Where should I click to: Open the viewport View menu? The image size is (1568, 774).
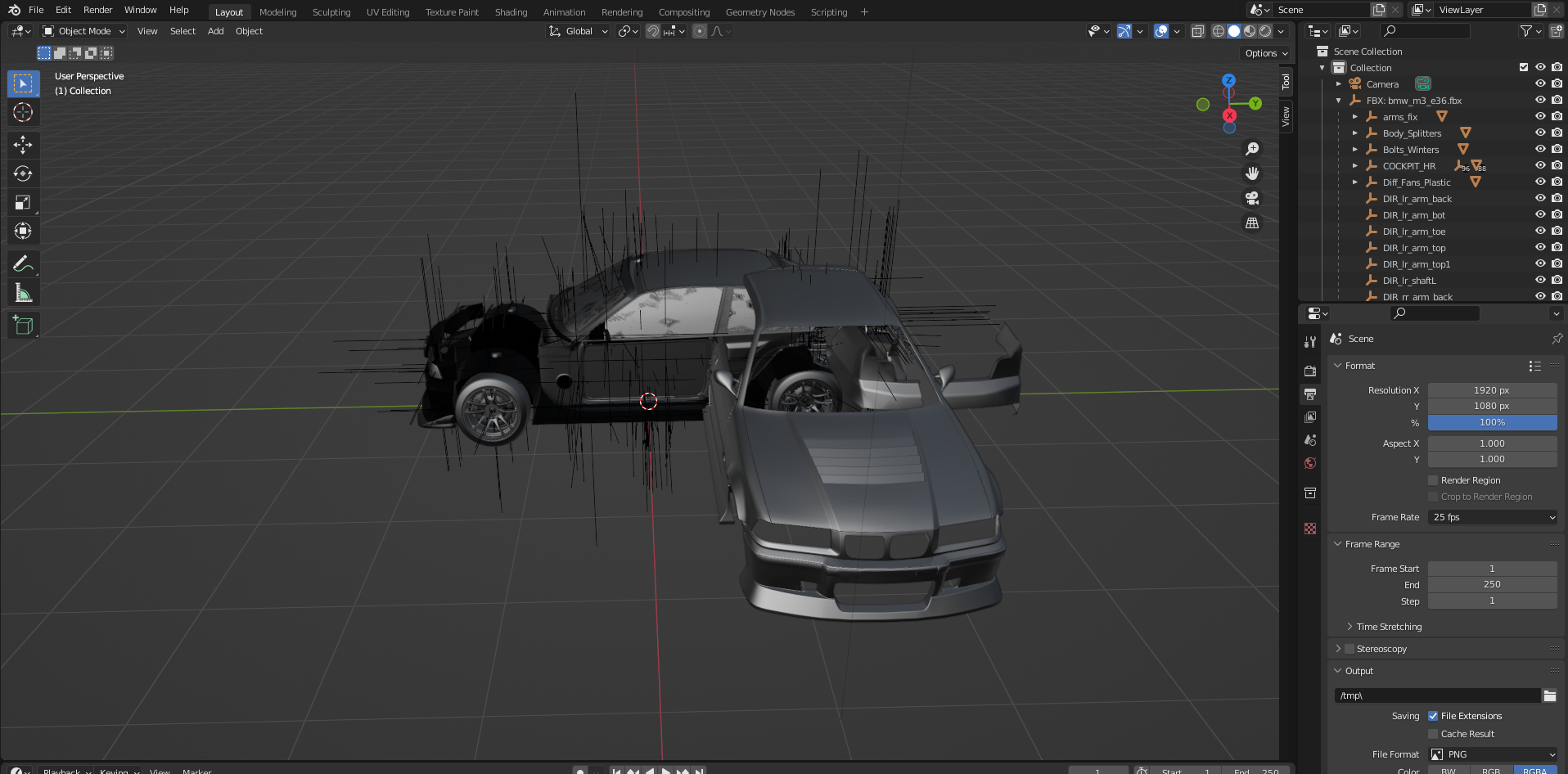click(147, 31)
